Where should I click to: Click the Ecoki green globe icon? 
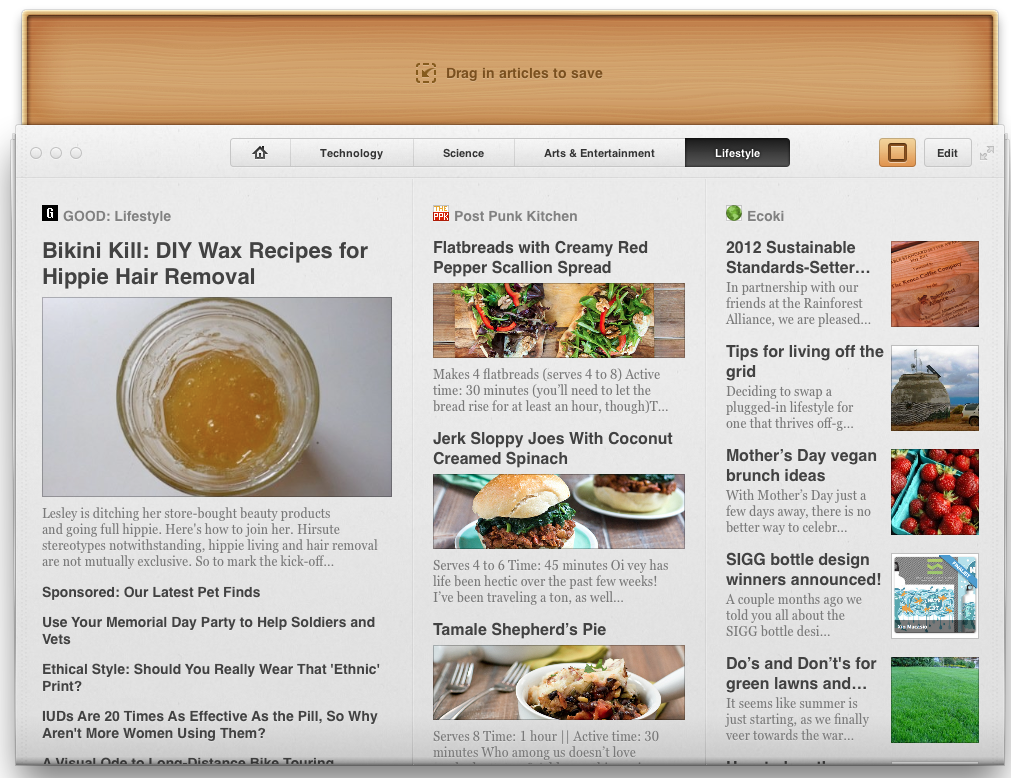click(734, 213)
